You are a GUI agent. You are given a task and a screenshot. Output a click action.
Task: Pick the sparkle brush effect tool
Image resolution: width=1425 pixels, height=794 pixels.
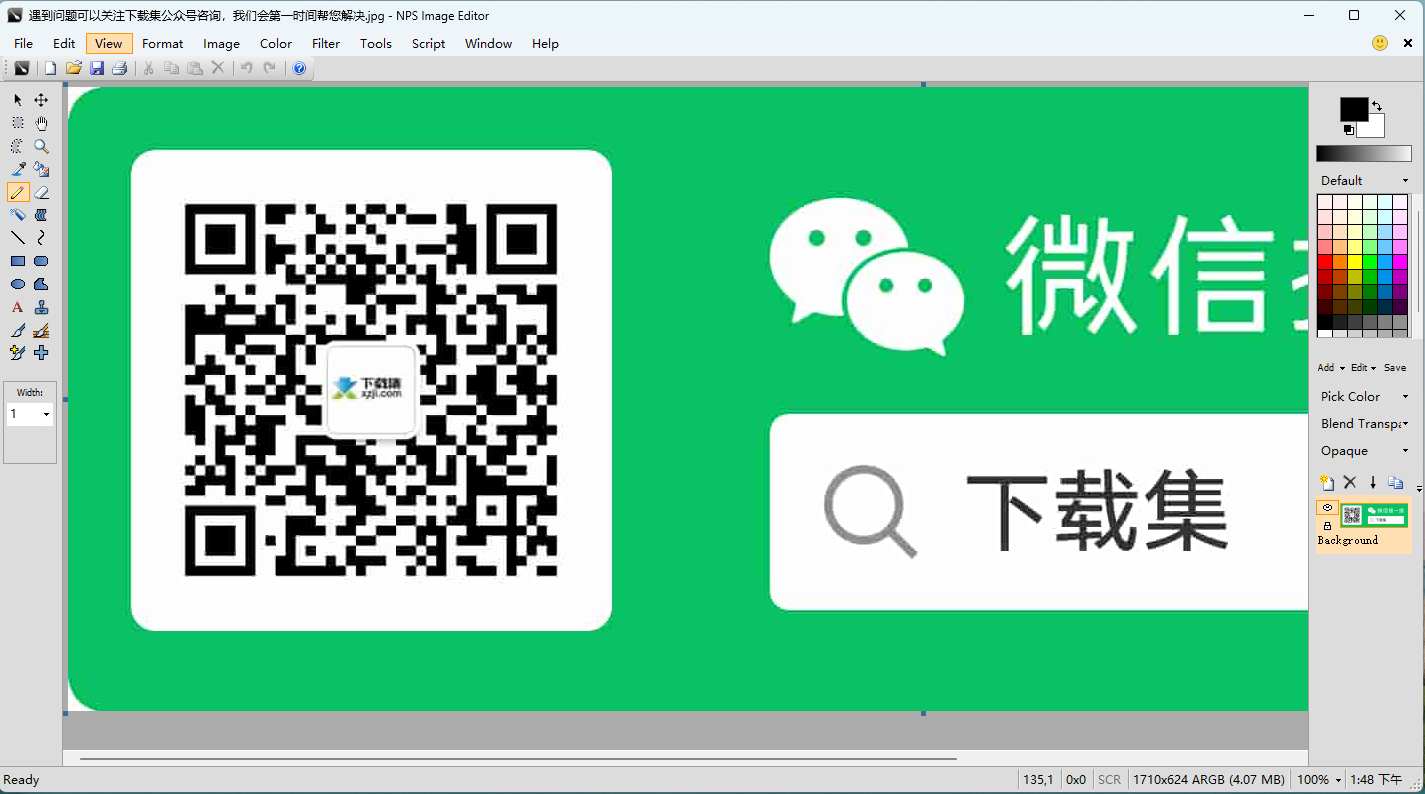pyautogui.click(x=18, y=353)
